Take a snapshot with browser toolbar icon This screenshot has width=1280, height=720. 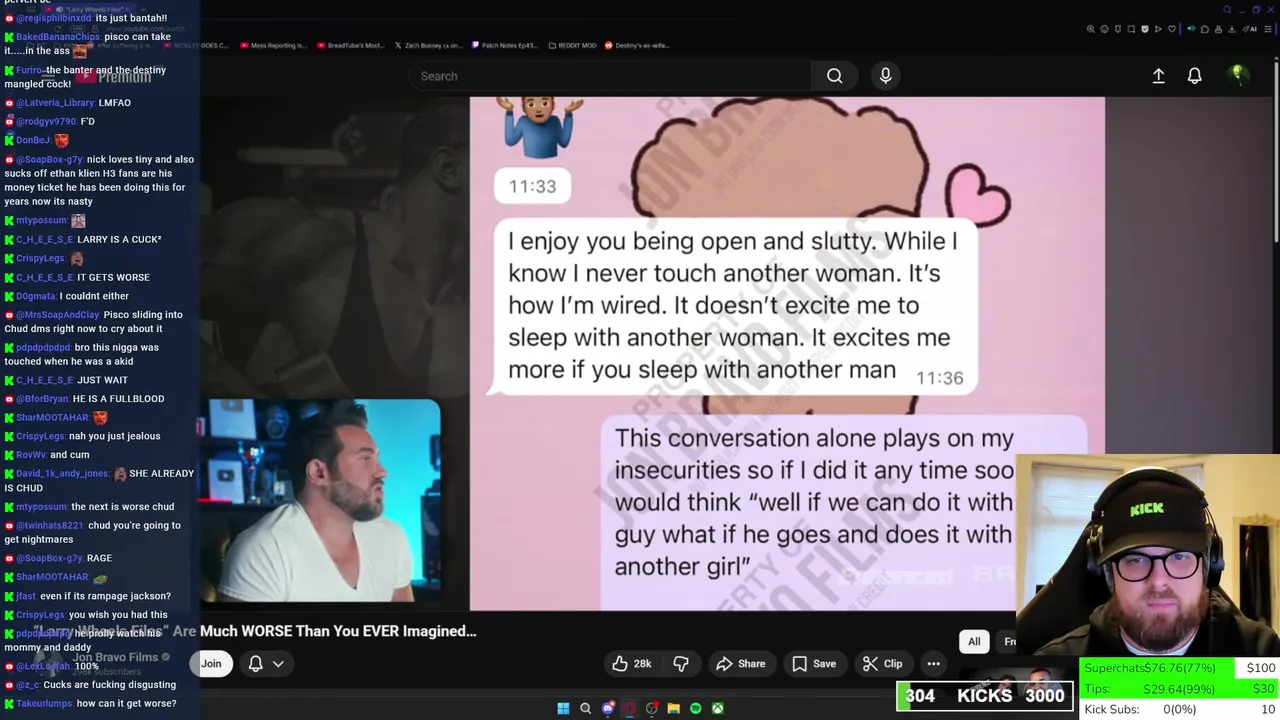tap(1131, 29)
